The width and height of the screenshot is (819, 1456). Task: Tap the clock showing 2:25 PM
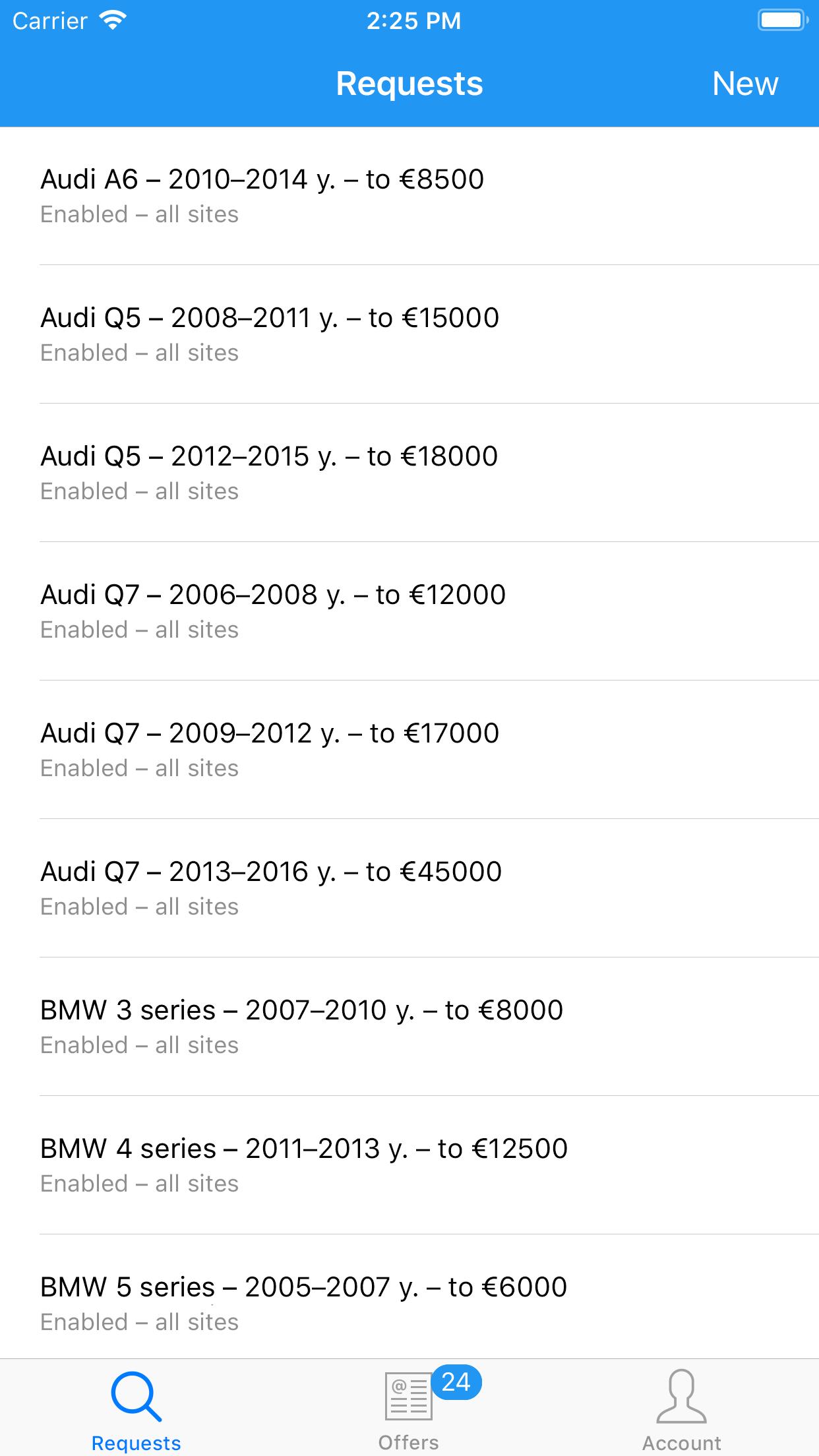pos(413,21)
